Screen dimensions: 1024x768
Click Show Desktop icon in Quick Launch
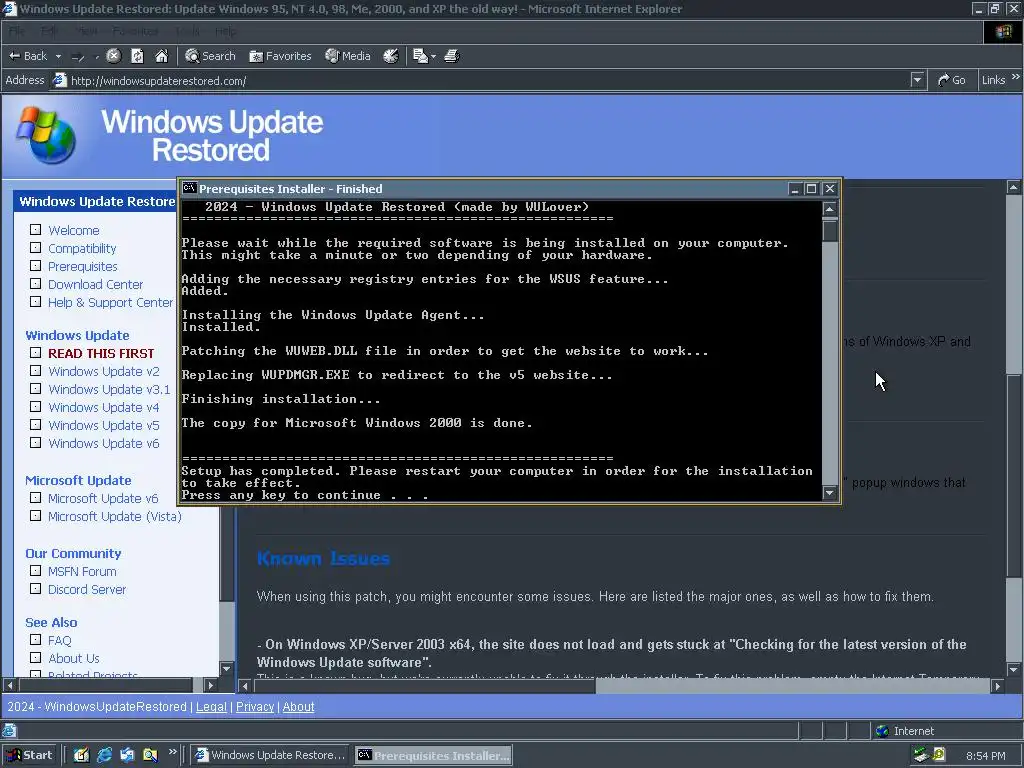(81, 755)
